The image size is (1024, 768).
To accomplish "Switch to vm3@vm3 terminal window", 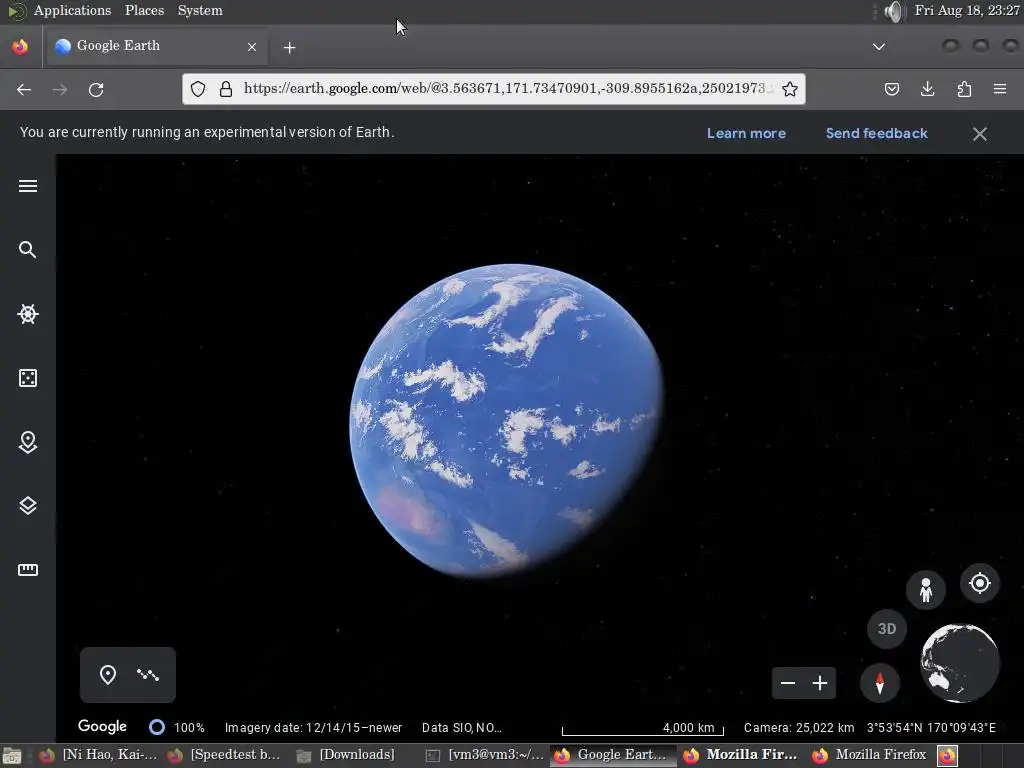I will click(x=485, y=755).
